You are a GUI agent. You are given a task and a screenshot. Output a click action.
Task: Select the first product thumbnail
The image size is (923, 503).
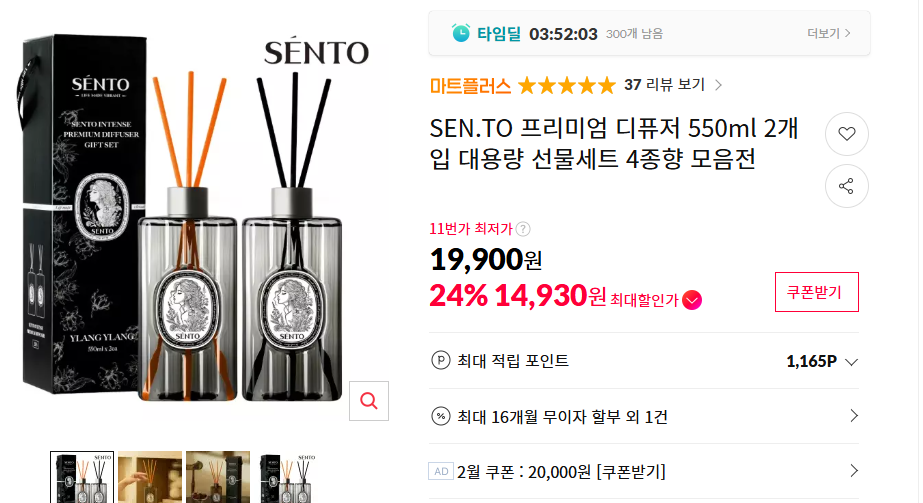tap(82, 477)
